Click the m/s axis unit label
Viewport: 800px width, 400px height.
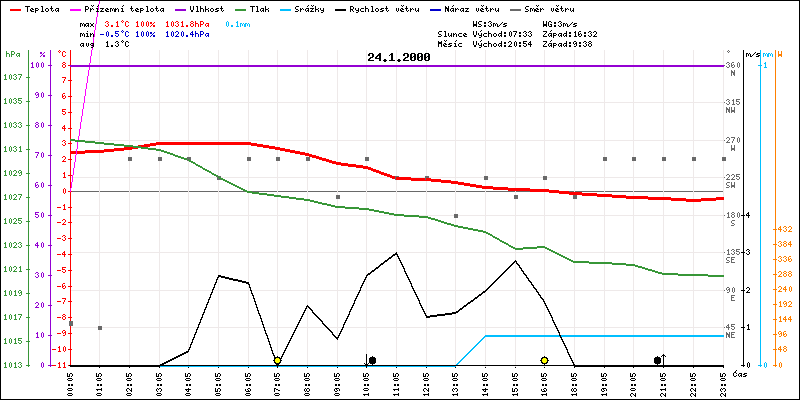pyautogui.click(x=752, y=54)
